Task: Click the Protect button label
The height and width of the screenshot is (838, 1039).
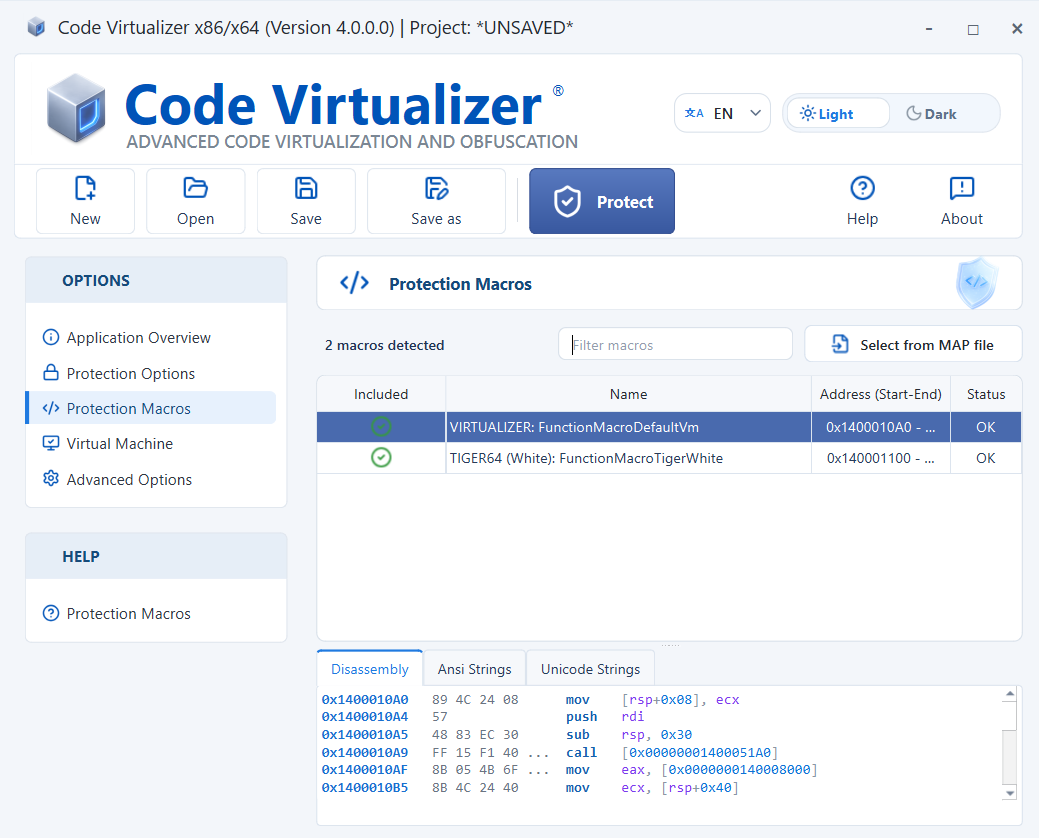Action: coord(625,202)
